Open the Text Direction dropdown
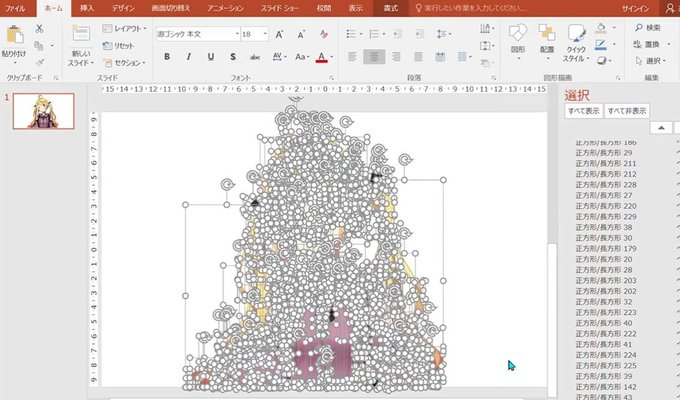Screen dimensions: 680x400 (x=487, y=29)
